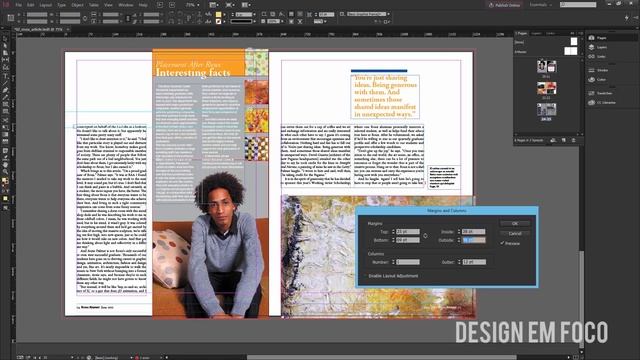Open the Arrange Documents dropdown

point(246,5)
